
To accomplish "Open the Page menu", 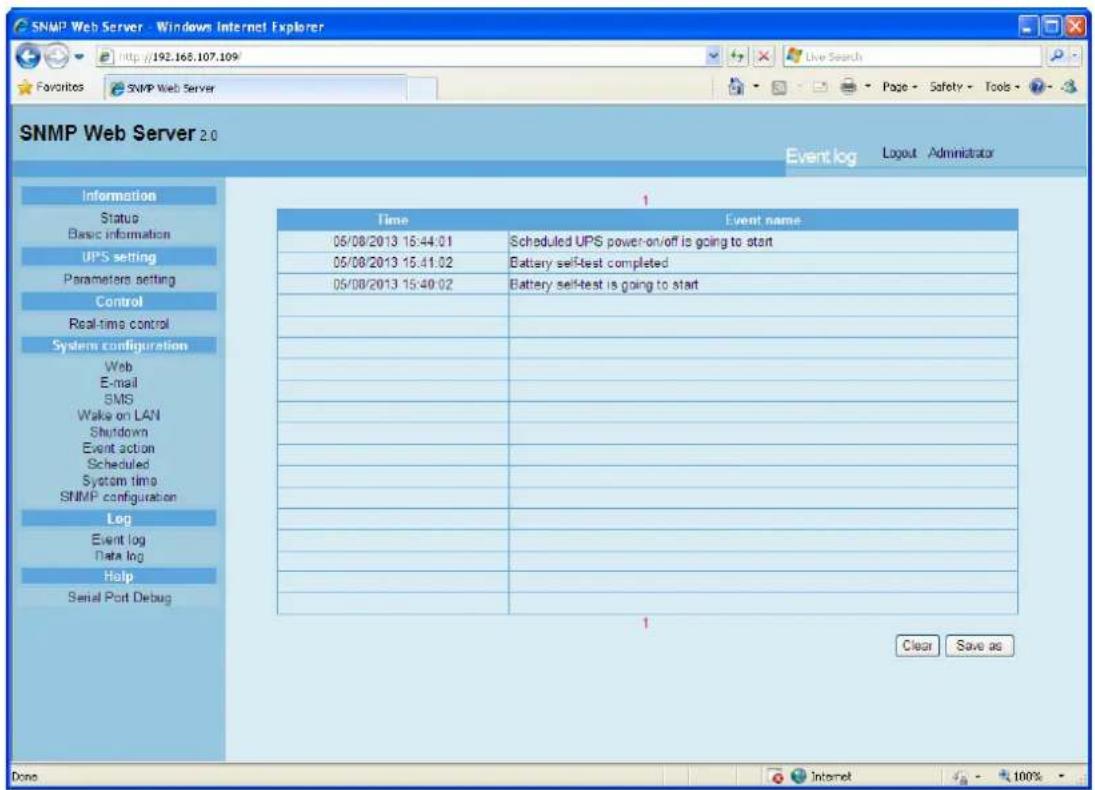I will [899, 87].
